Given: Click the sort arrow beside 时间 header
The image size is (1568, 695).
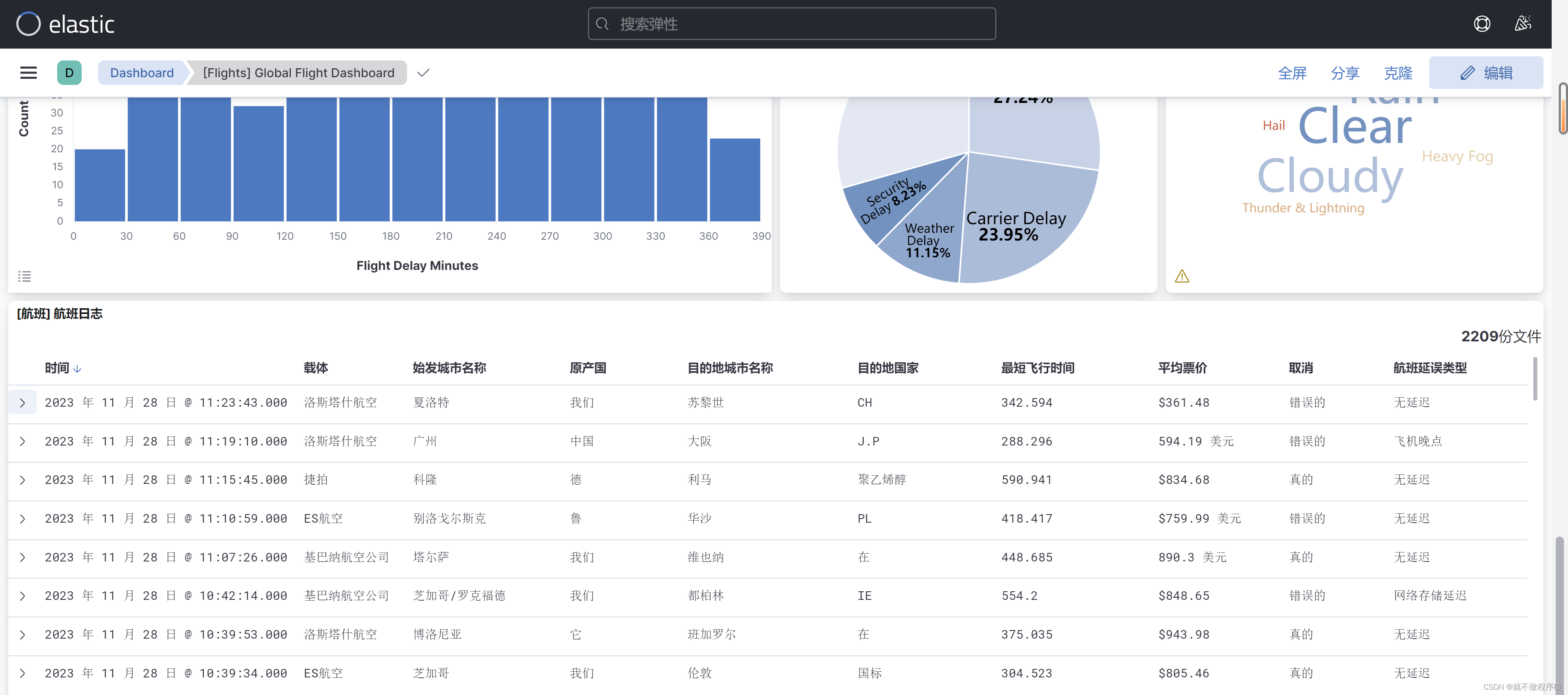Looking at the screenshot, I should tap(77, 369).
